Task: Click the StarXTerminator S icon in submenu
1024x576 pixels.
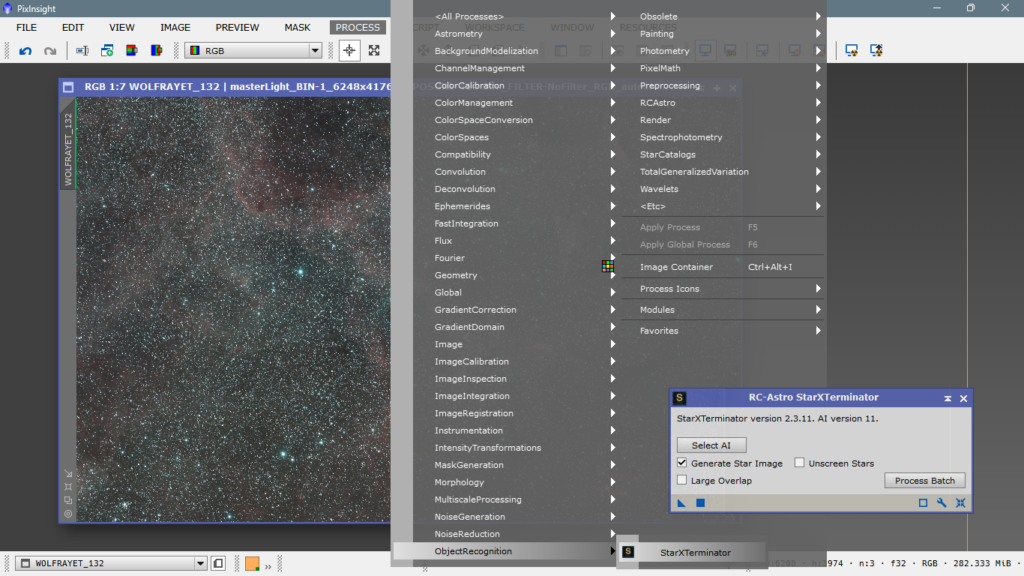Action: [x=628, y=552]
